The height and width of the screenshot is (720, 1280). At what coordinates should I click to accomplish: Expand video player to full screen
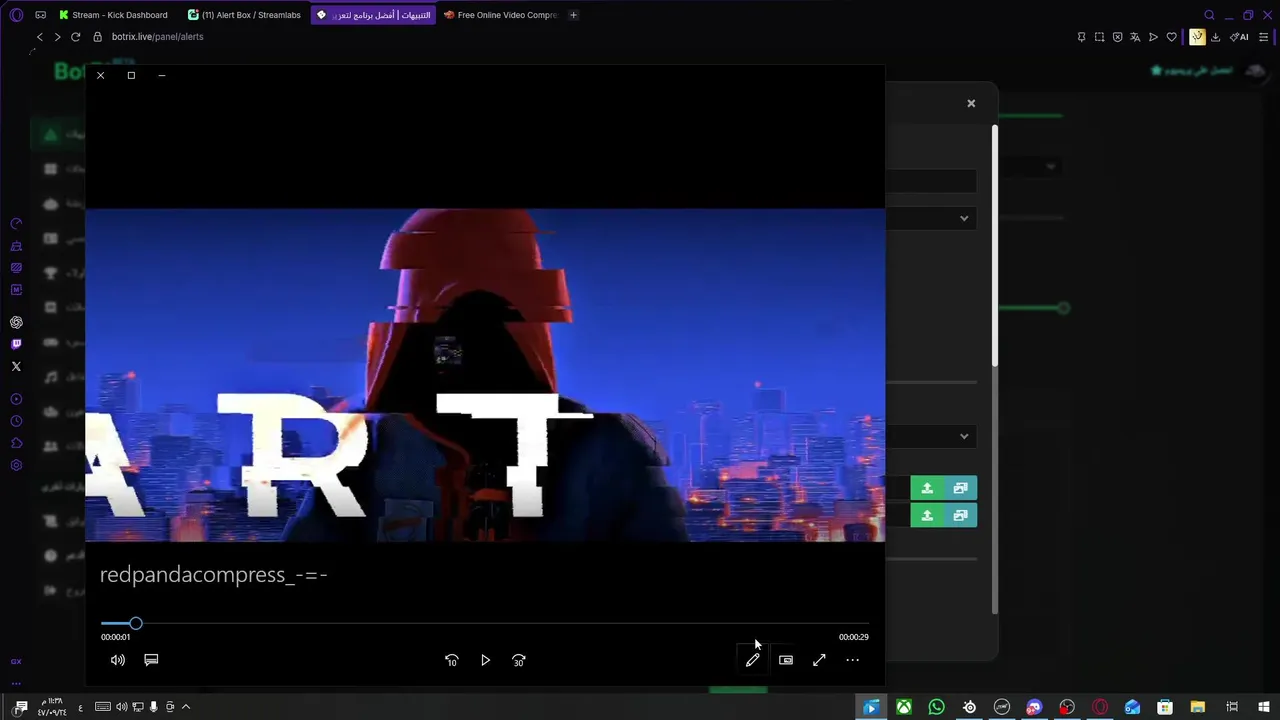click(819, 660)
